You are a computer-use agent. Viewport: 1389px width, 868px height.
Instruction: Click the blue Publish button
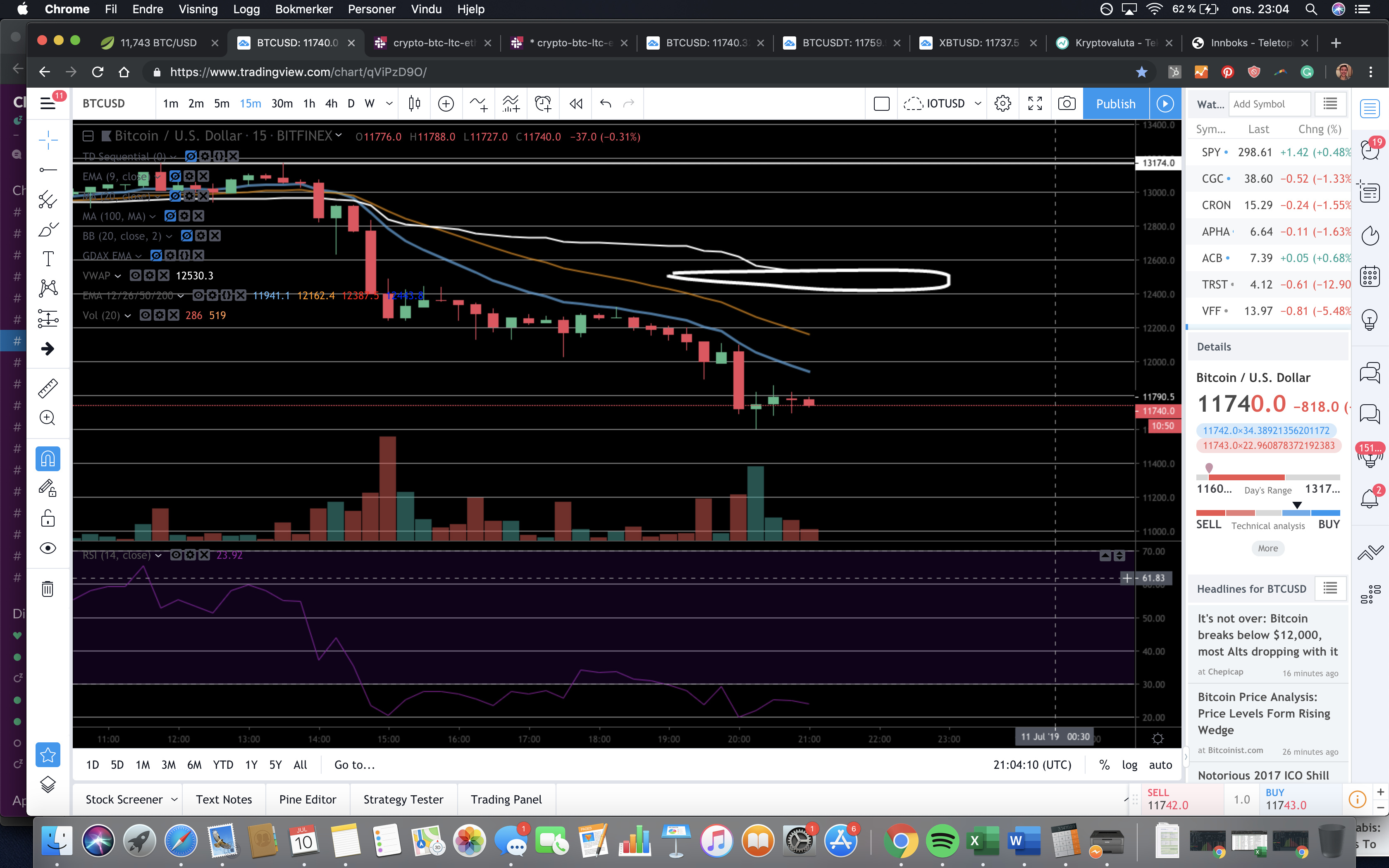point(1115,103)
